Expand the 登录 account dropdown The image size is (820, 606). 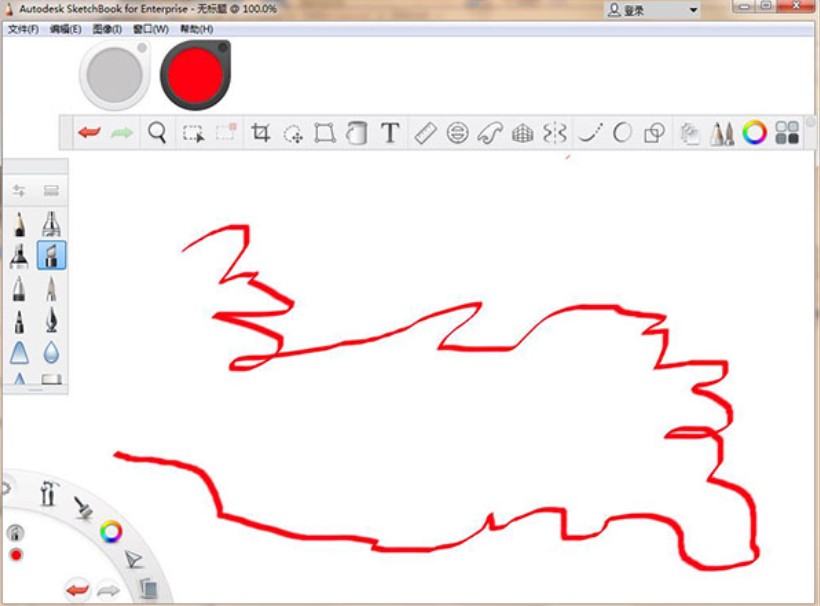691,9
